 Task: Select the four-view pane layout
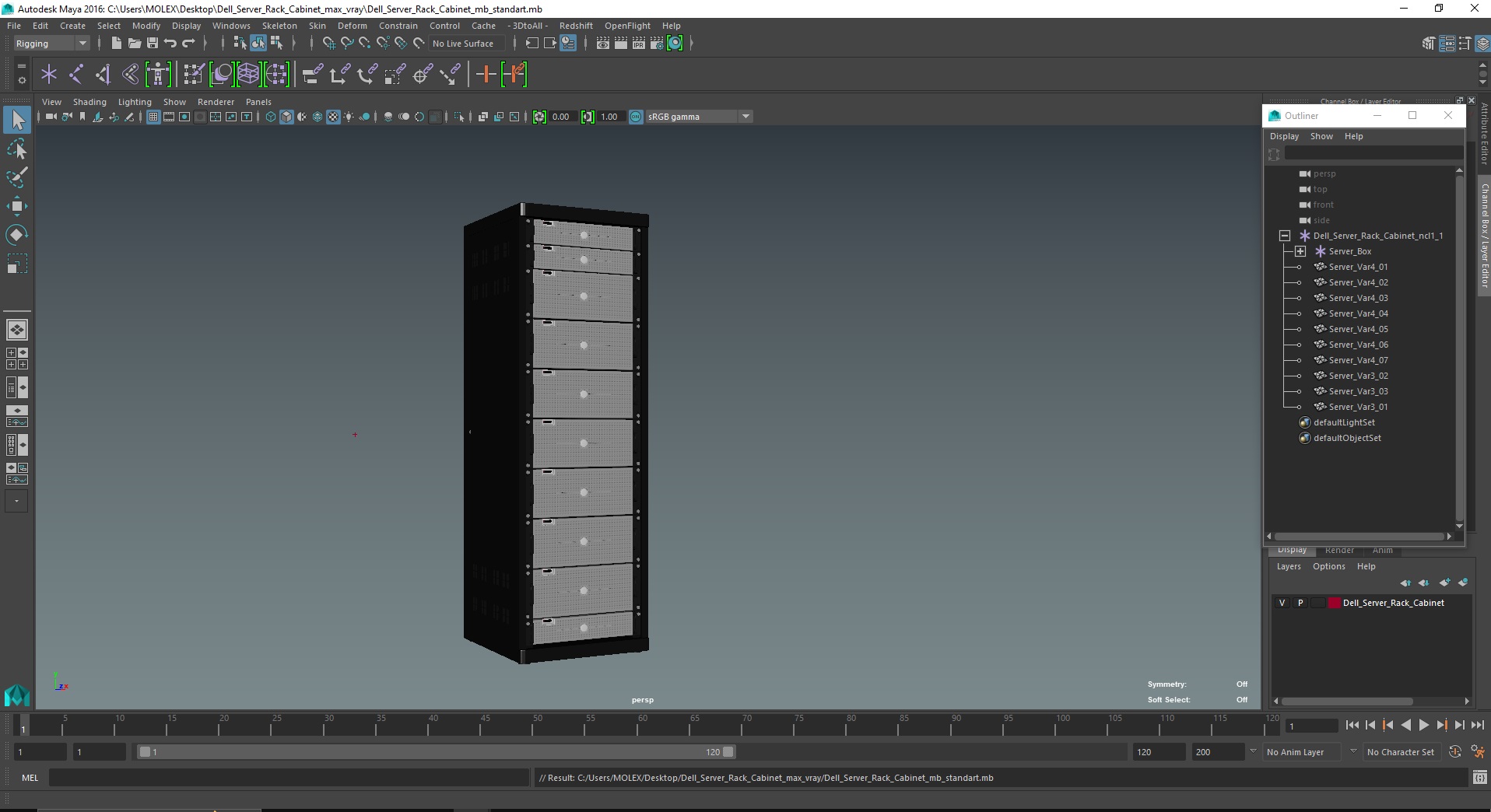pos(17,359)
